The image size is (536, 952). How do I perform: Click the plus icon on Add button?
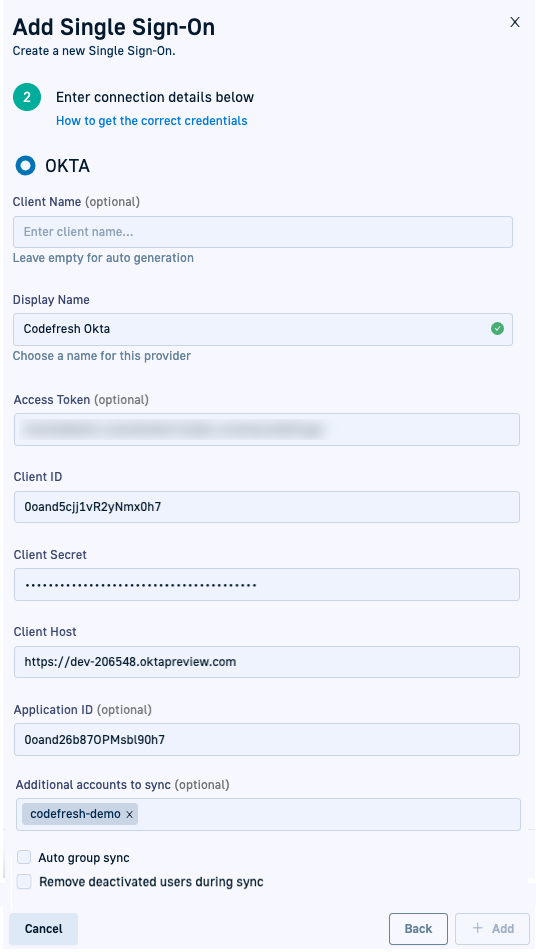click(478, 928)
